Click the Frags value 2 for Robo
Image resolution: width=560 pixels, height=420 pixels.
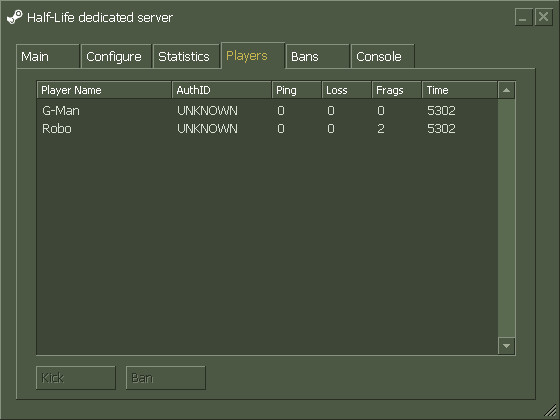coord(381,129)
